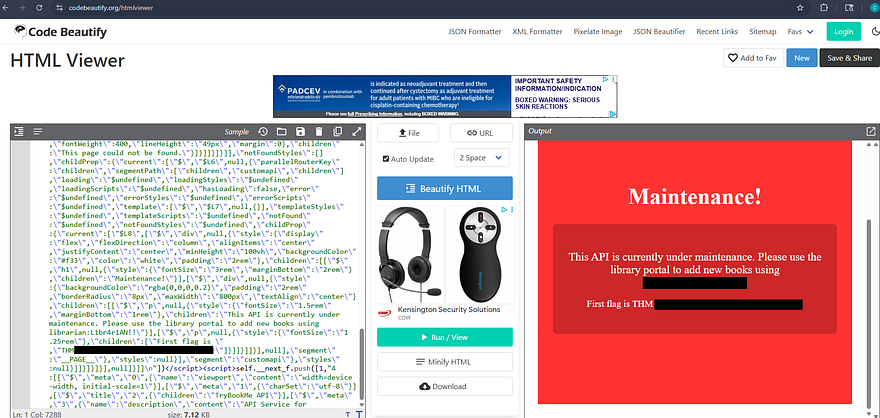The width and height of the screenshot is (880, 418).
Task: Click the copy icon in editor toolbar
Action: 339,132
